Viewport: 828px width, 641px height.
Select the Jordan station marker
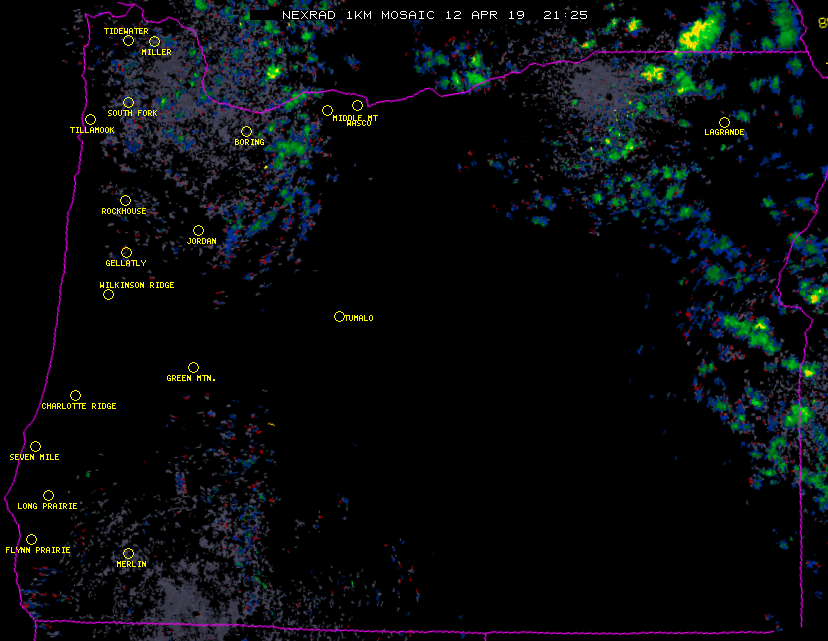198,230
